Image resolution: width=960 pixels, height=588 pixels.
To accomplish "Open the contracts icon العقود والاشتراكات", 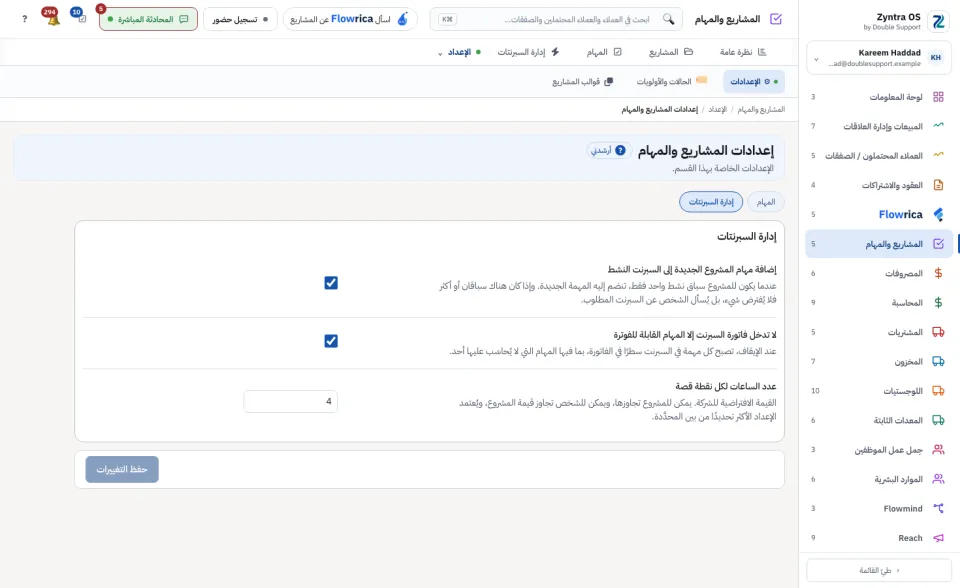I will pos(938,184).
